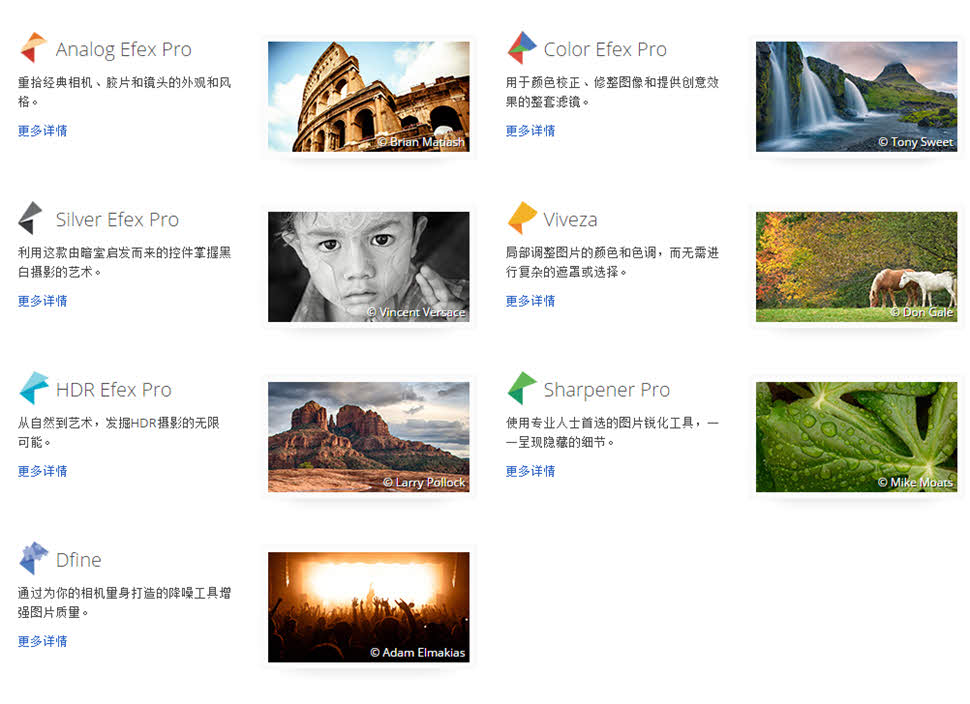Open 更多详情 link under Analog Efex Pro
The image size is (970, 704).
coord(43,131)
